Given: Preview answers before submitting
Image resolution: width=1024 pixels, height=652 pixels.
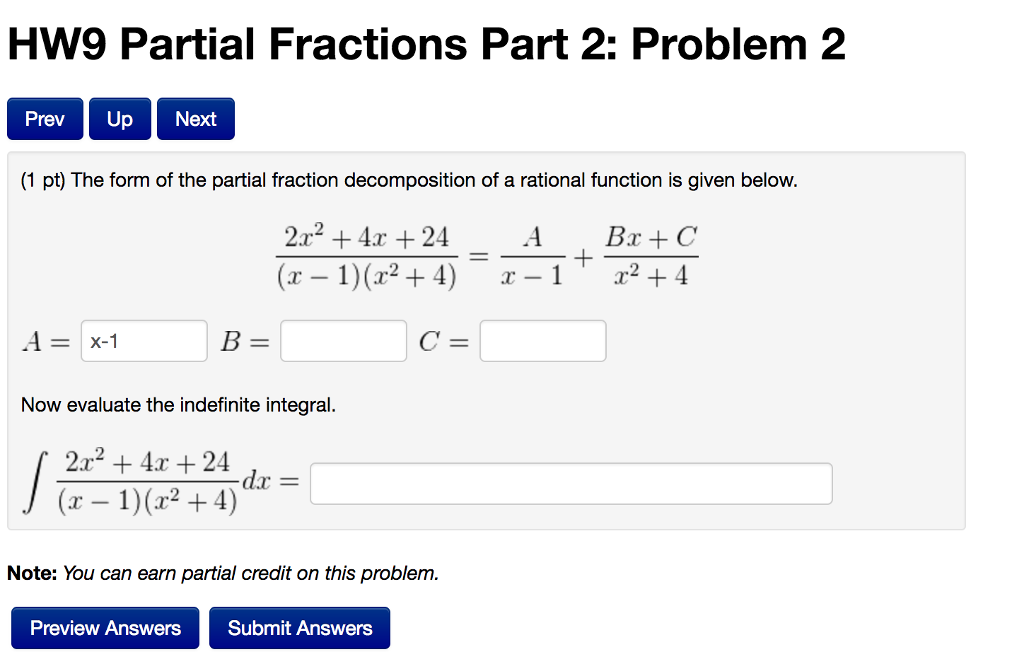Looking at the screenshot, I should point(104,628).
